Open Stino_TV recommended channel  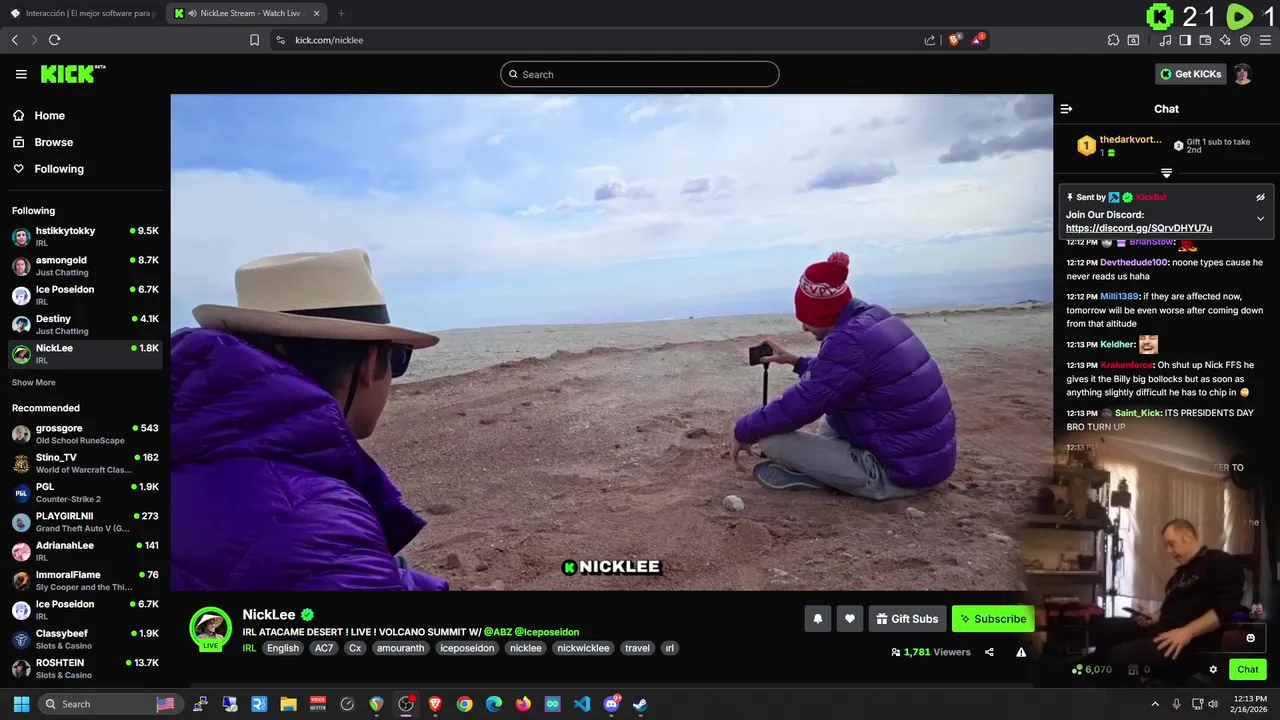tap(85, 463)
